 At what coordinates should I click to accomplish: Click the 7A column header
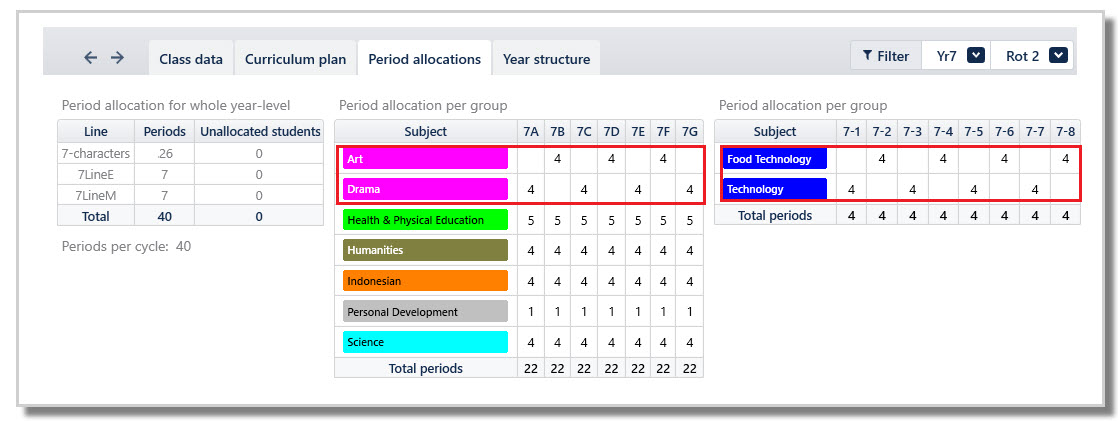click(530, 131)
